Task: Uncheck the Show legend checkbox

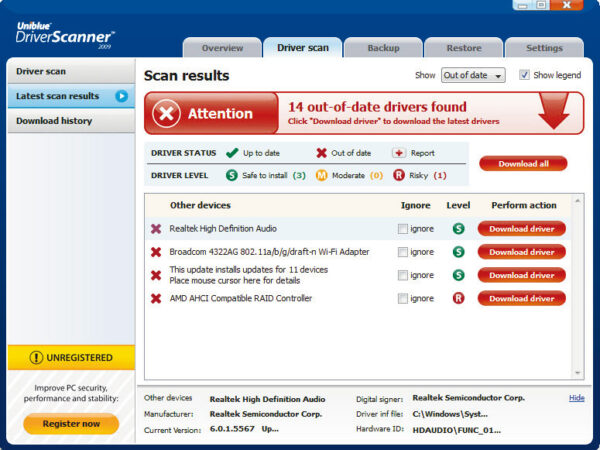Action: click(524, 75)
